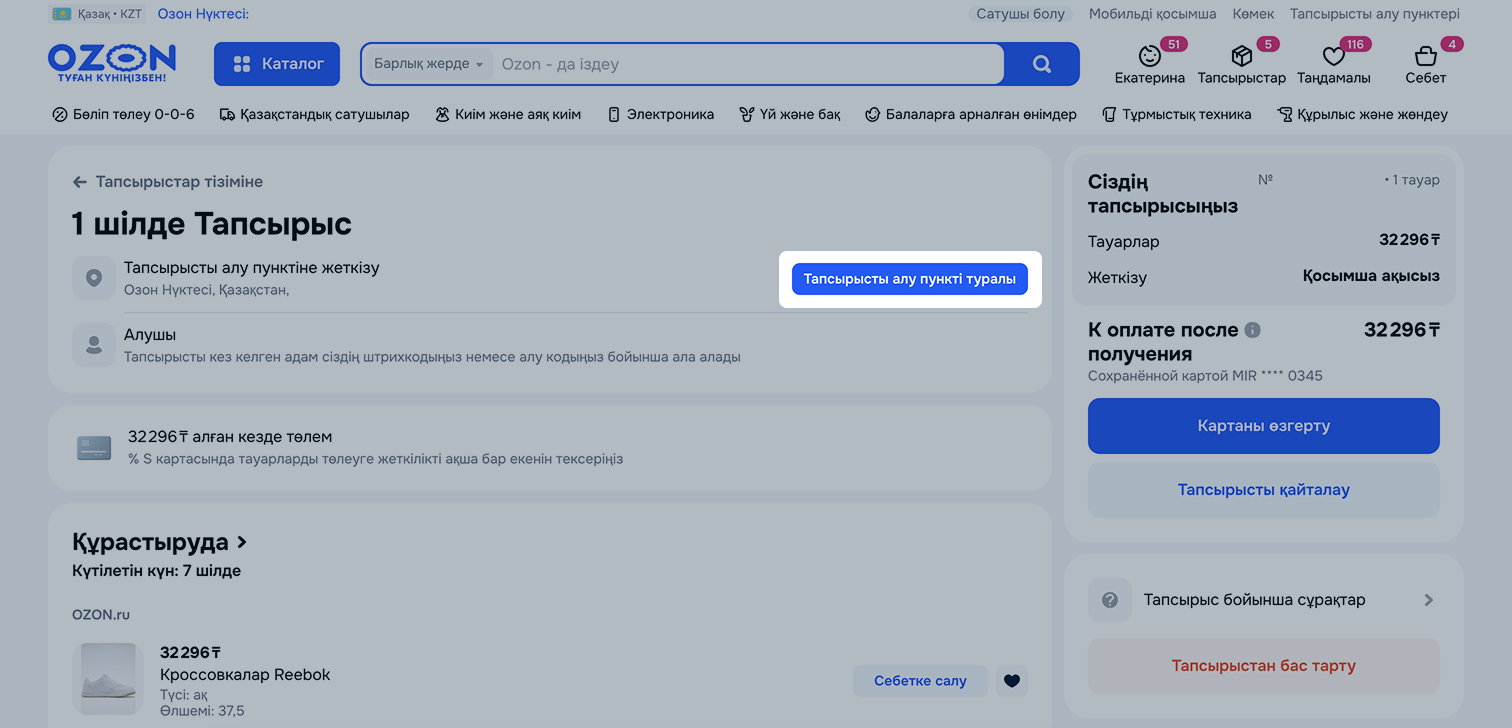Click the magnifier search button
The height and width of the screenshot is (728, 1512).
coord(1042,64)
